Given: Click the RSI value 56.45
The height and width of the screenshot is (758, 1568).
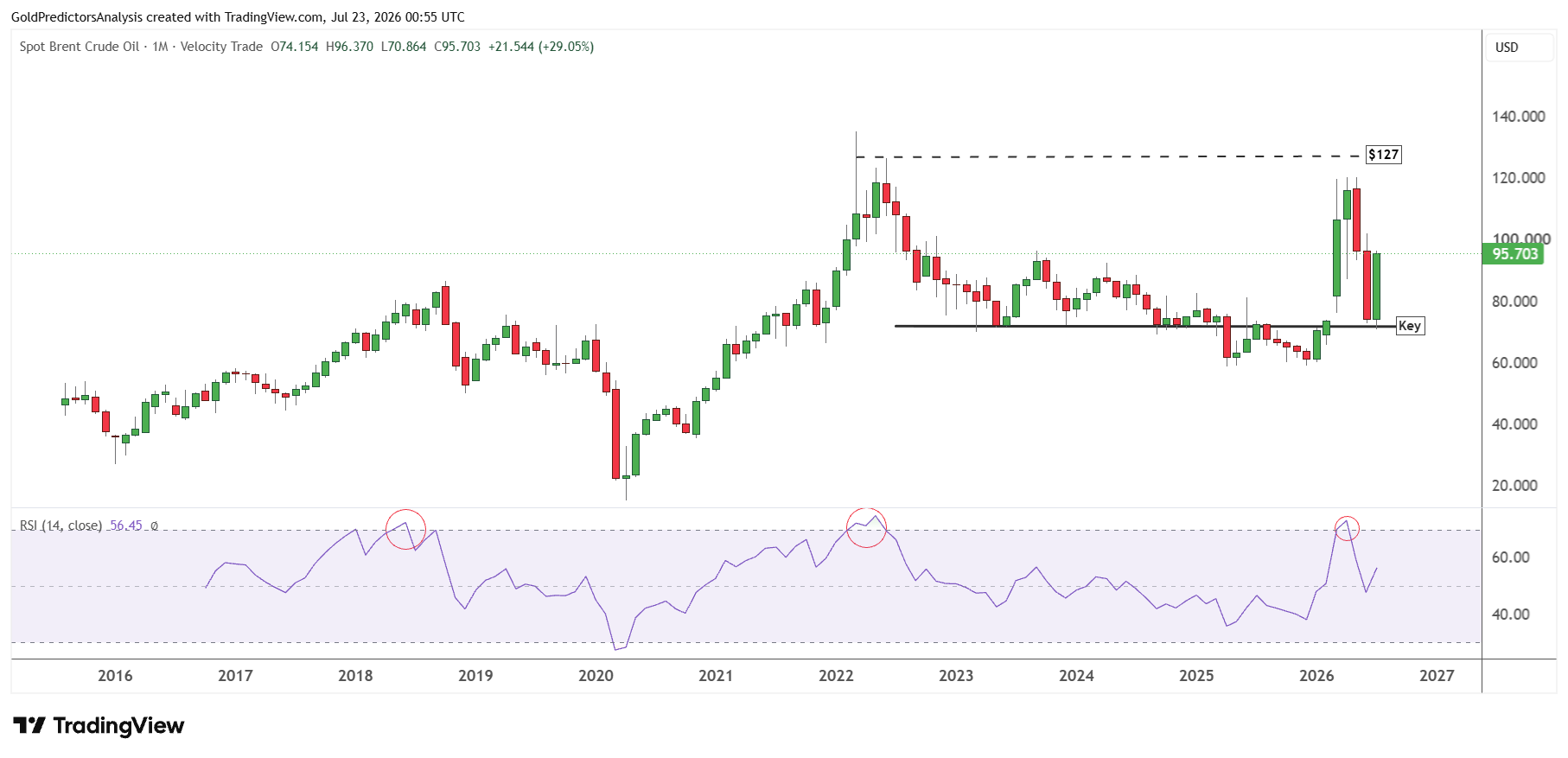Looking at the screenshot, I should tap(126, 526).
